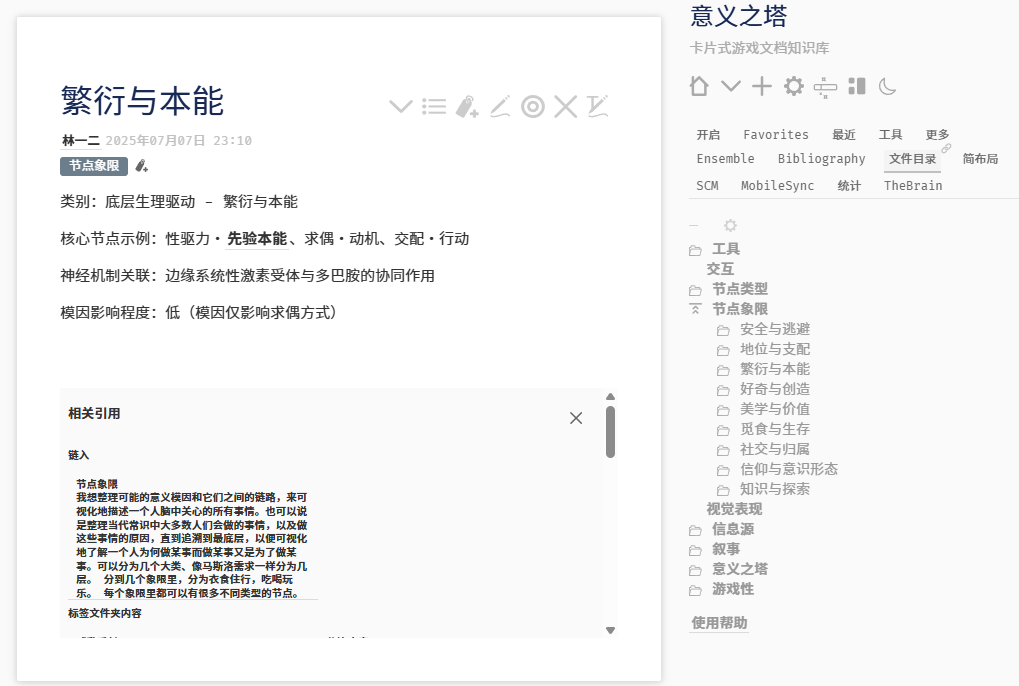Open 美学与价值 in the file tree
Screen dimensions: 1019x686
coord(775,409)
